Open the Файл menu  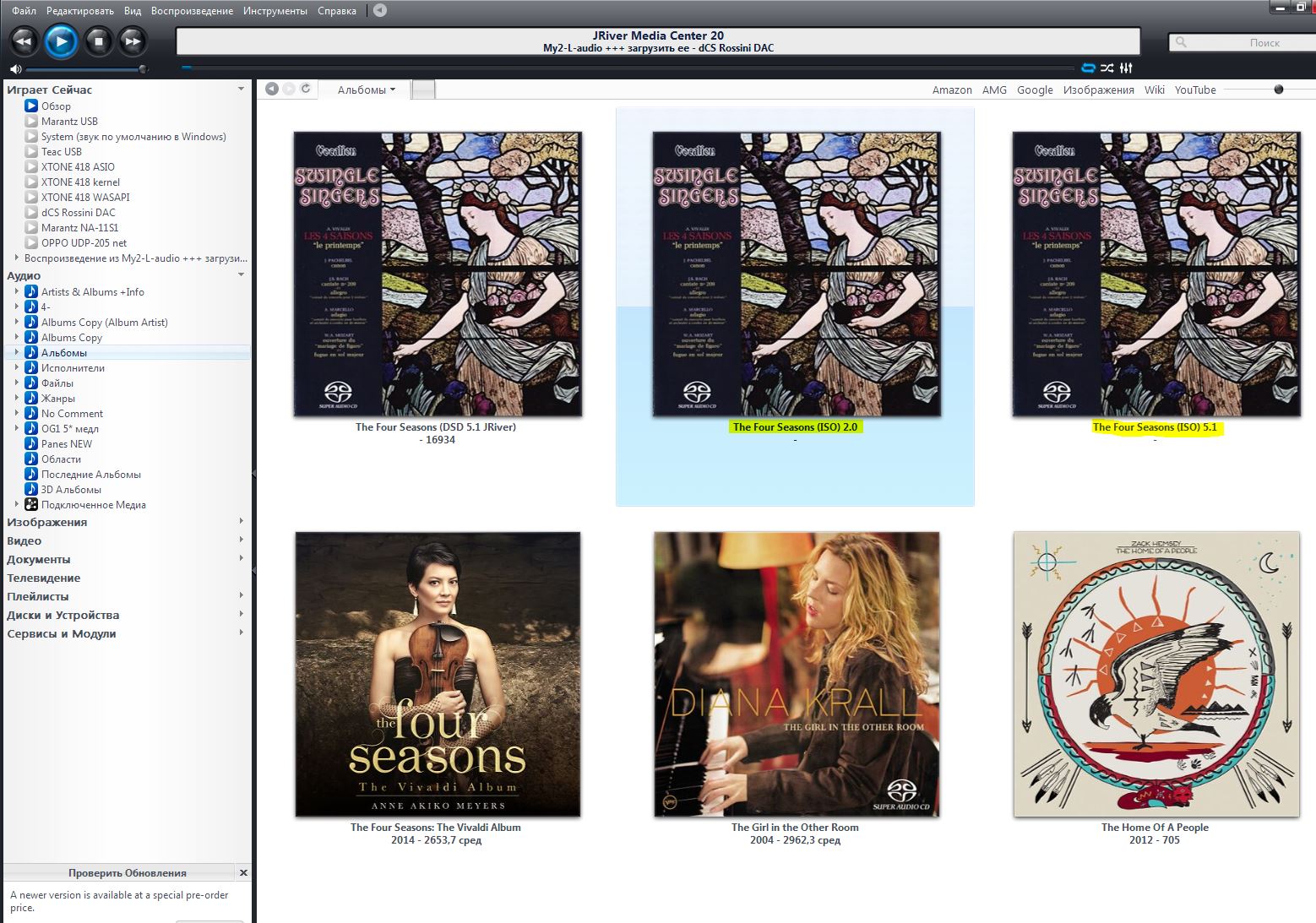(24, 11)
